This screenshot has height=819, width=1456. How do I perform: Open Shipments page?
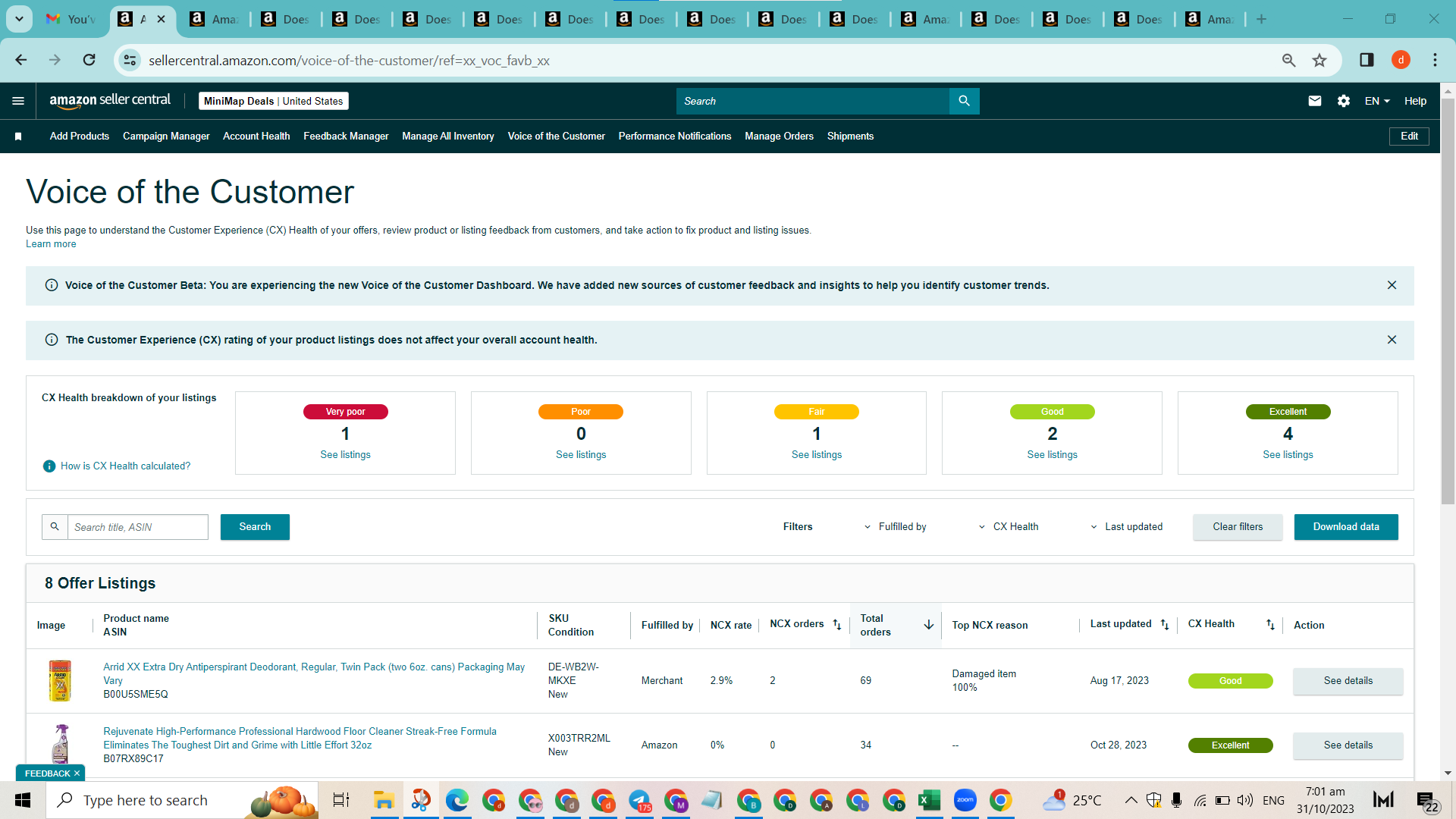pyautogui.click(x=850, y=136)
